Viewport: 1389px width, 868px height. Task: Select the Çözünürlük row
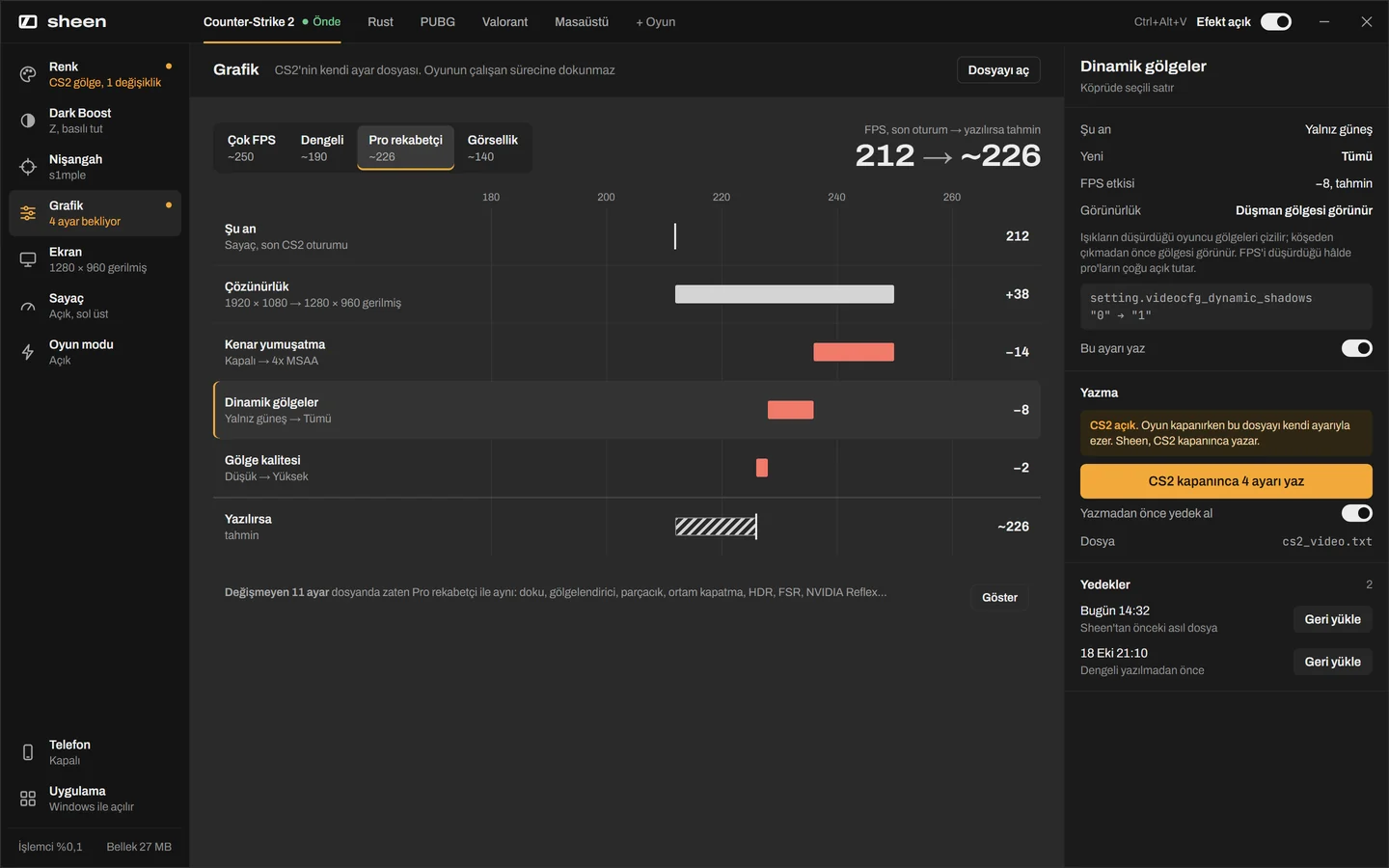pos(627,294)
